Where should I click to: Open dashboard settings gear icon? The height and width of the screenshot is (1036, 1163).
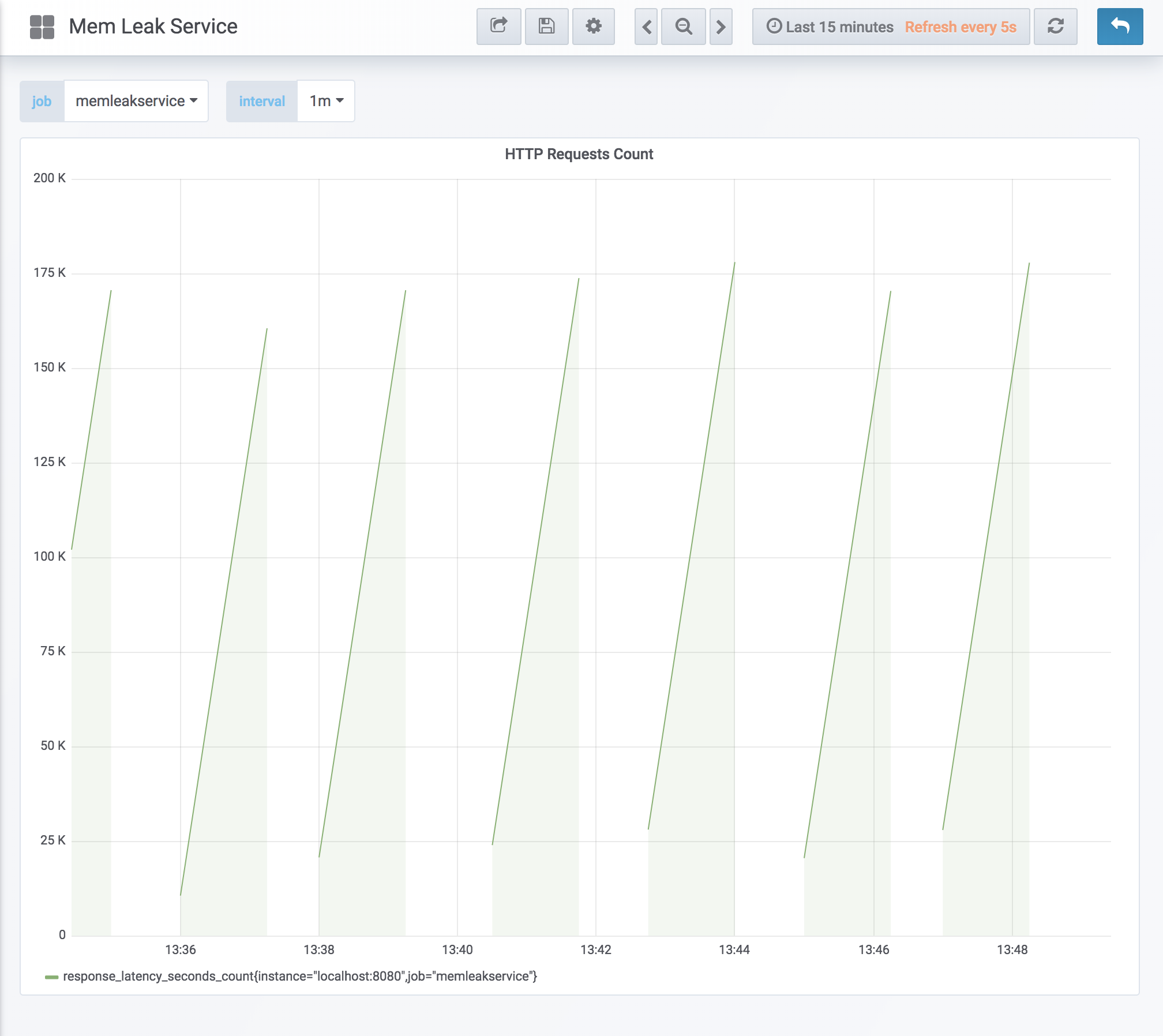(x=593, y=27)
